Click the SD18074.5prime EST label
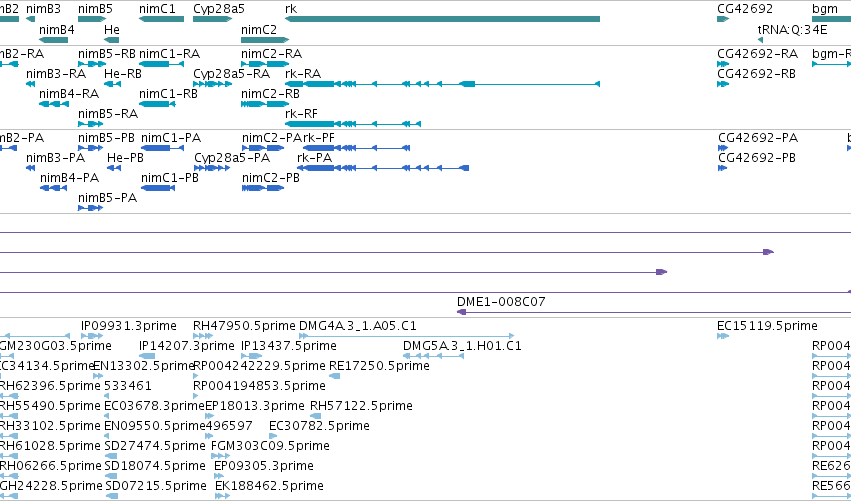Screen dimensions: 851x501 (x=155, y=466)
